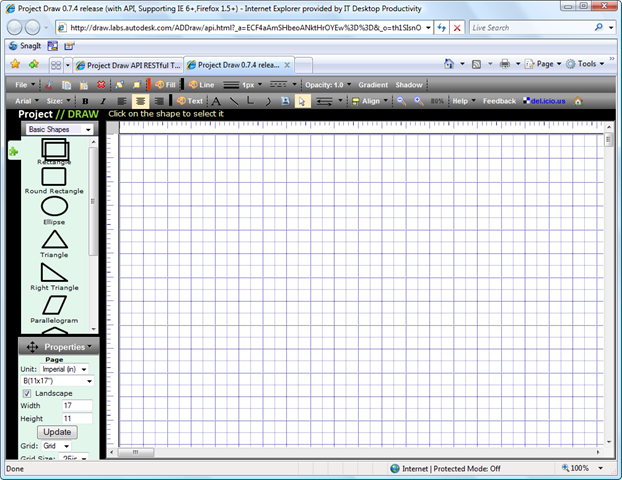Click the Round Rectangle shape
This screenshot has height=480, width=622.
tap(54, 176)
